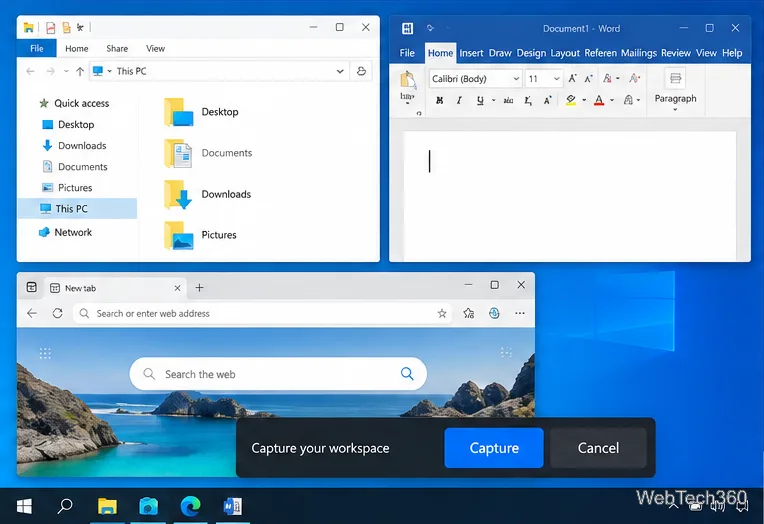The image size is (764, 524).
Task: Reload page in Edge
Action: tap(57, 313)
